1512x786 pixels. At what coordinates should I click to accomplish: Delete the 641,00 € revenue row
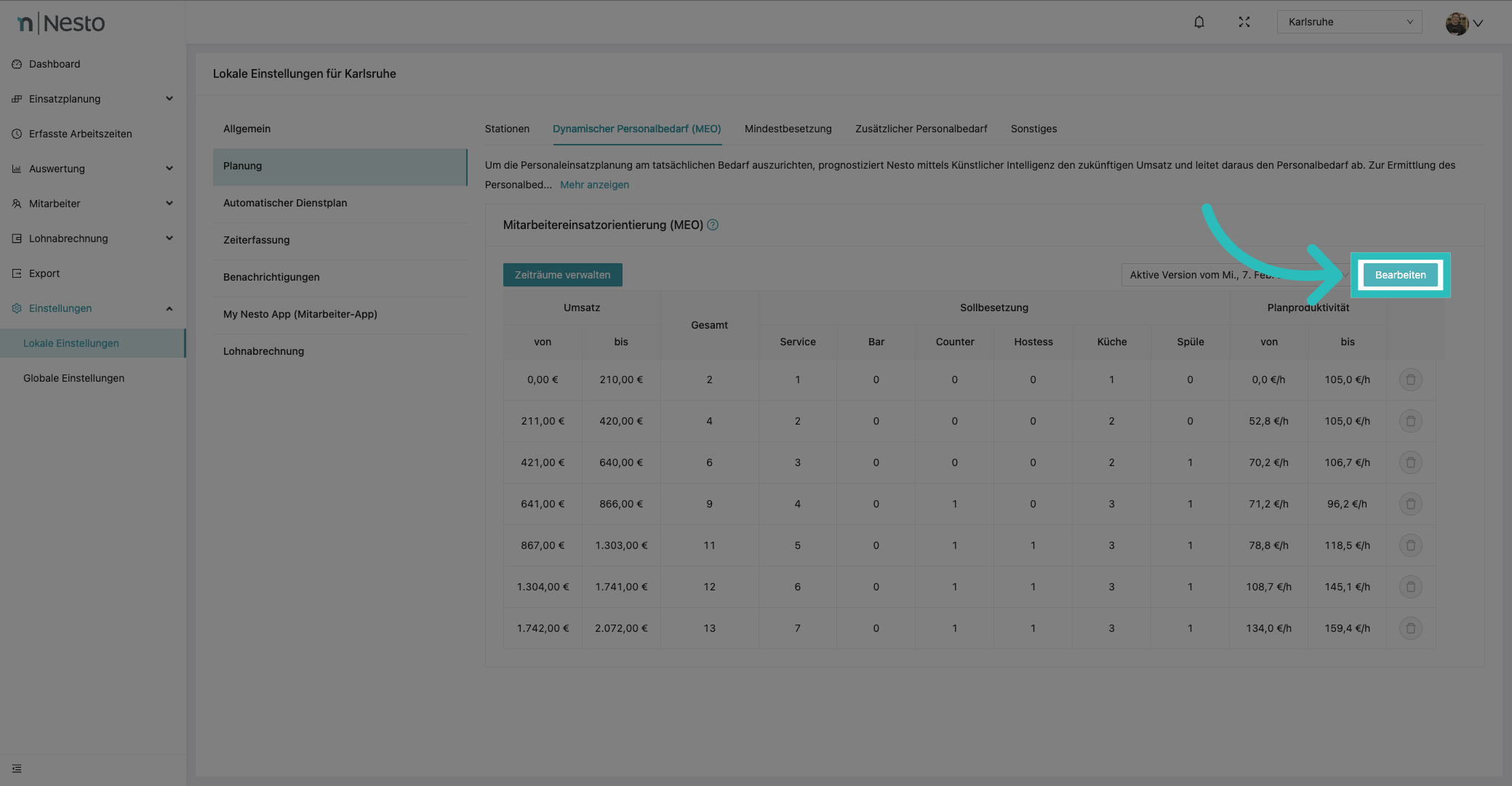point(1410,504)
